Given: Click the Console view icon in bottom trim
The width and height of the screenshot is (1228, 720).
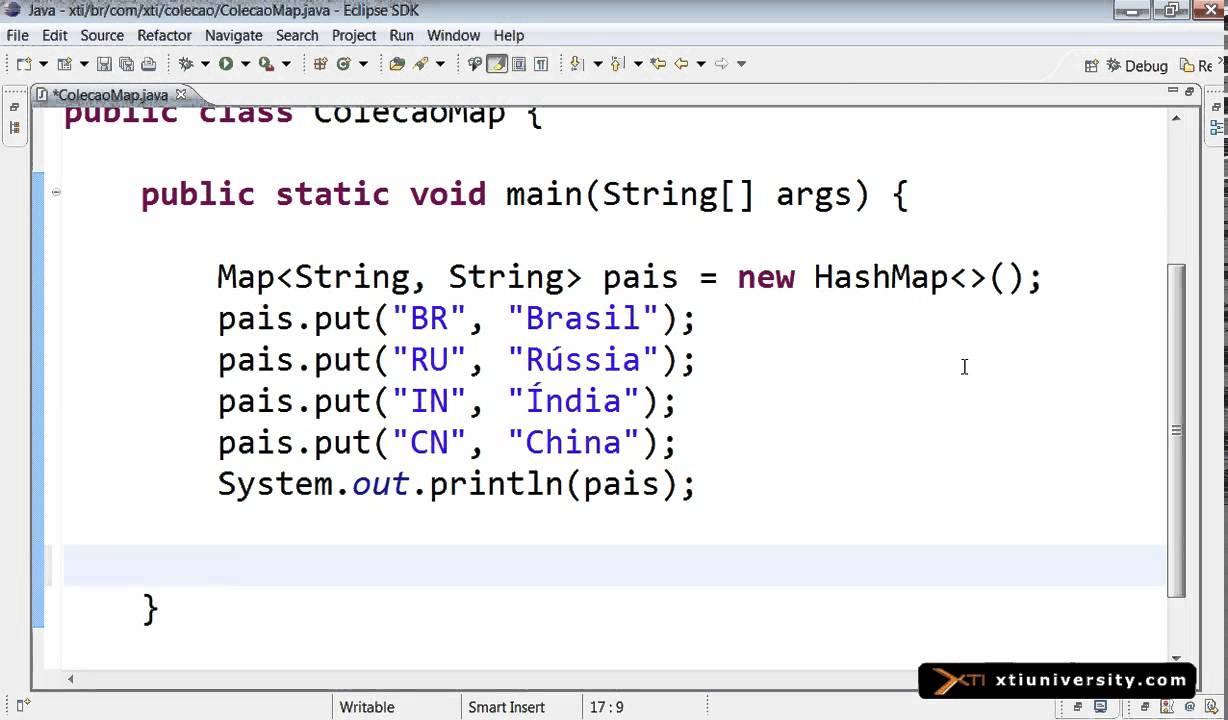Looking at the screenshot, I should tap(1100, 707).
